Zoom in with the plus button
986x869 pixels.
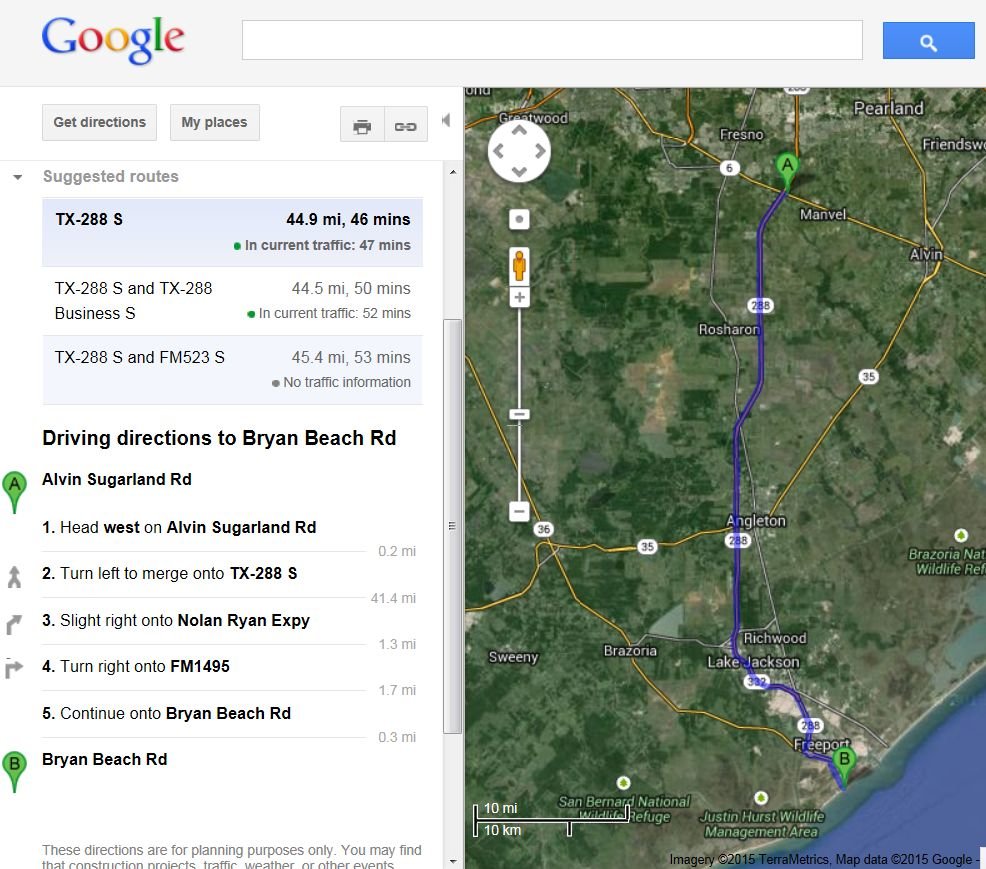tap(519, 297)
